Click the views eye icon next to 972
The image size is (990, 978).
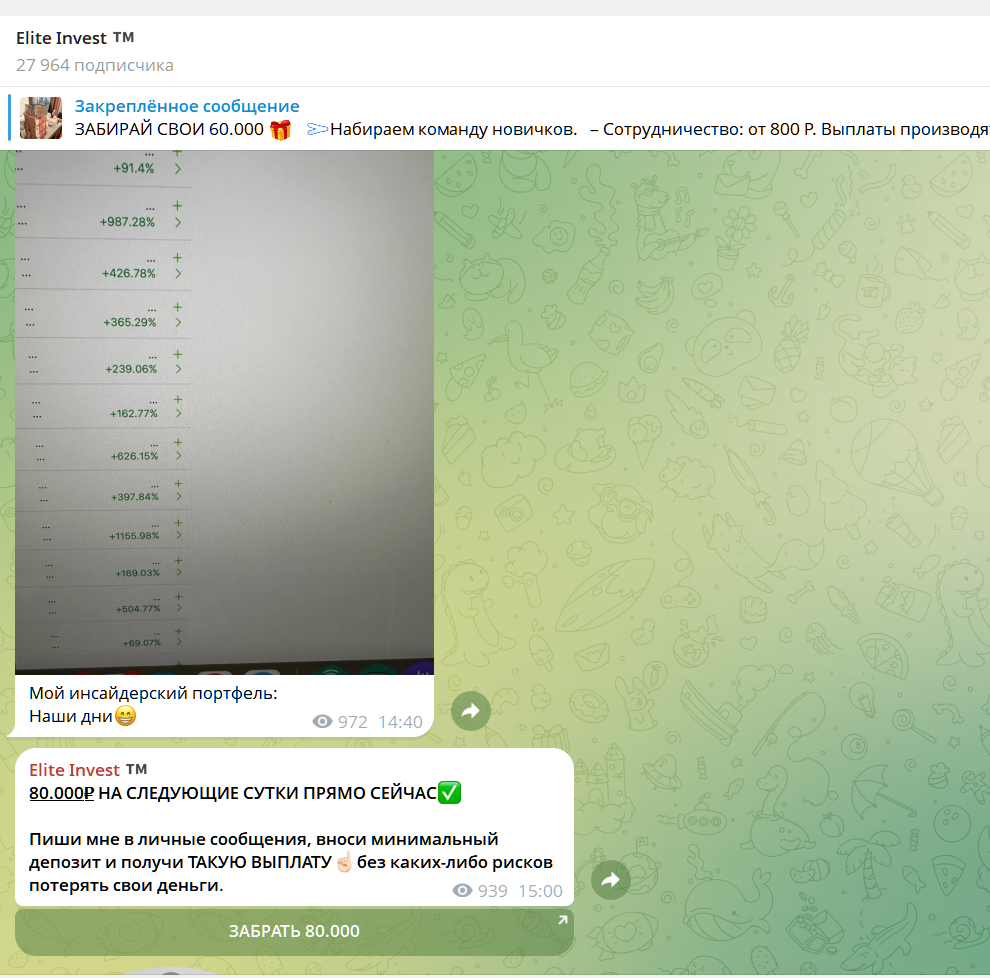[322, 722]
